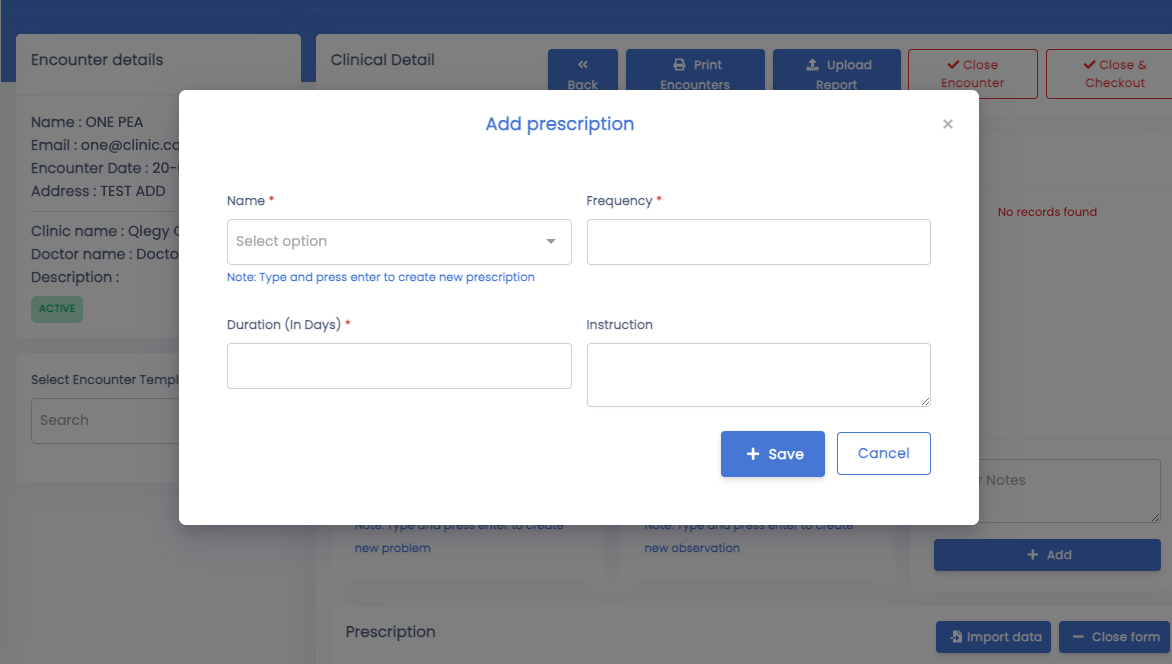Click the plus icon on Save button
1172x664 pixels.
pyautogui.click(x=753, y=454)
